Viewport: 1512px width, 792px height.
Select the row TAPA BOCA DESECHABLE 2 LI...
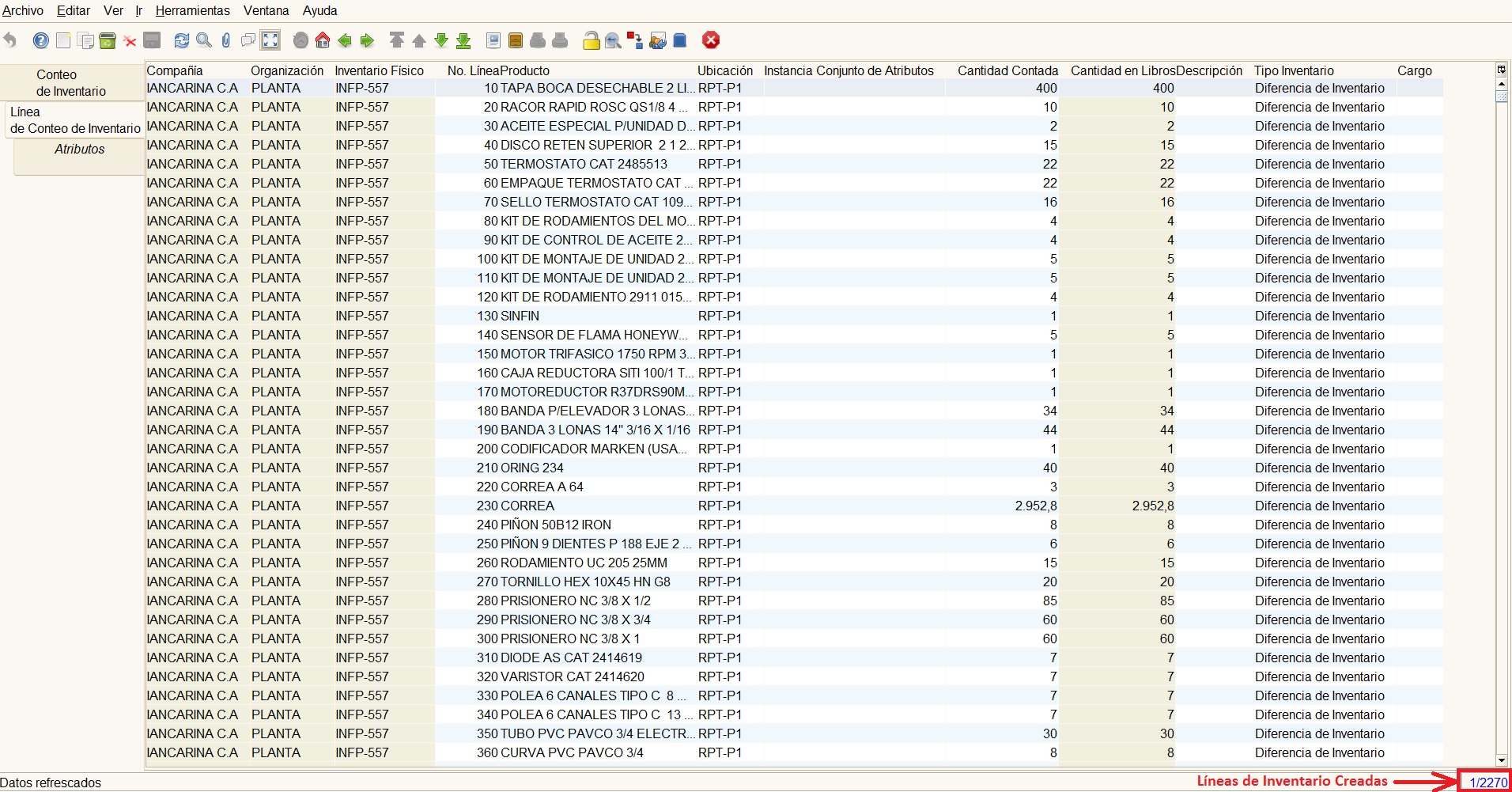(x=794, y=88)
